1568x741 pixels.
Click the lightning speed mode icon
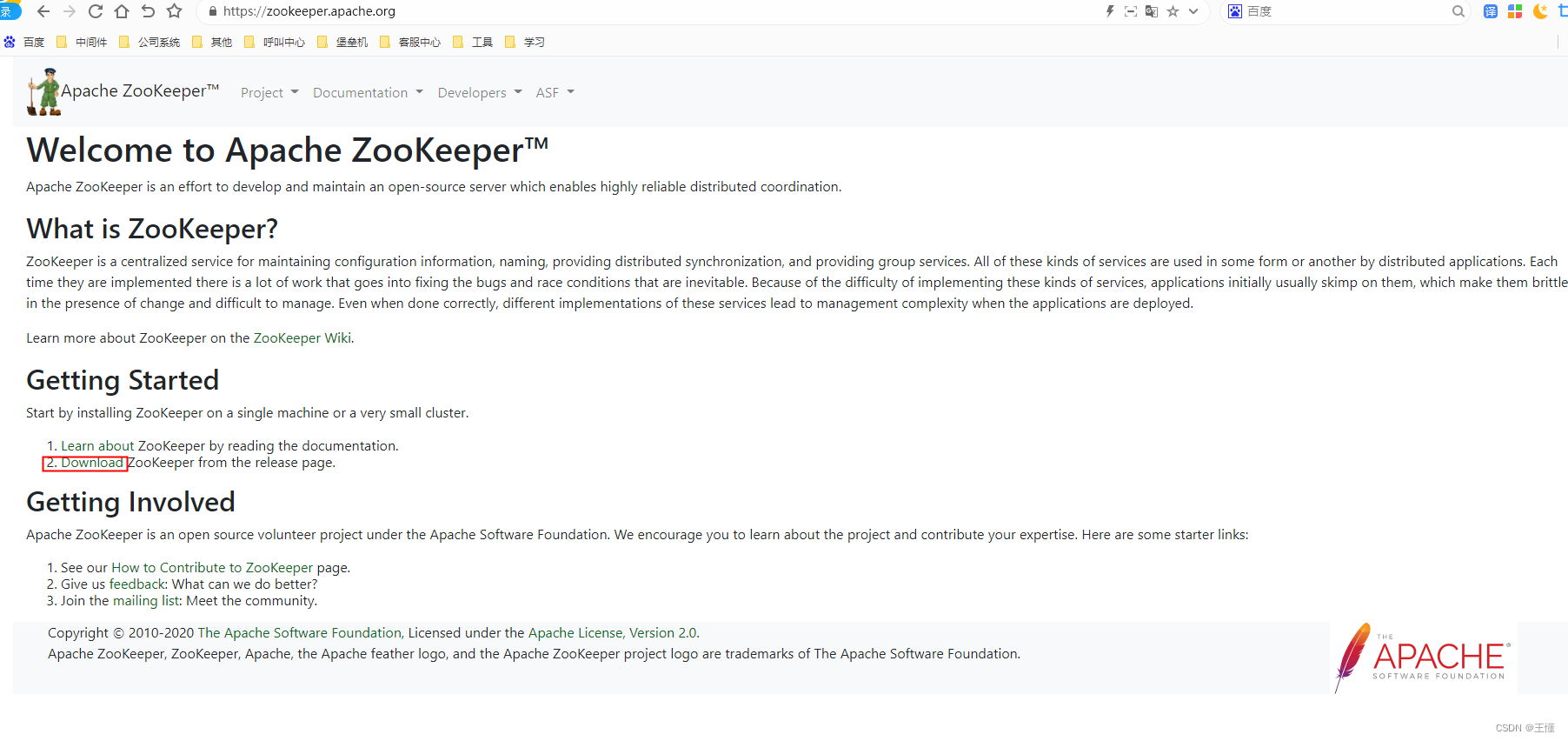pos(1110,11)
